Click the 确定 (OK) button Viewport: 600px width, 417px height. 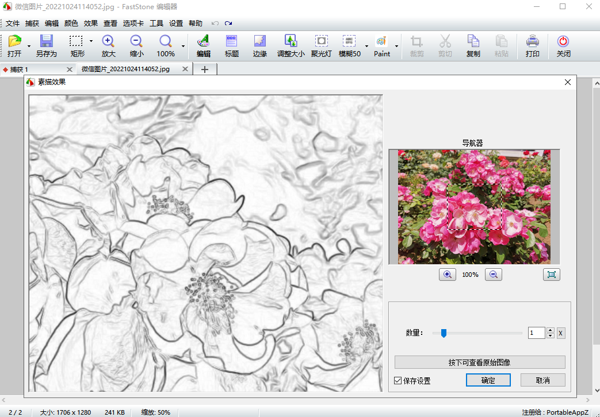point(488,381)
